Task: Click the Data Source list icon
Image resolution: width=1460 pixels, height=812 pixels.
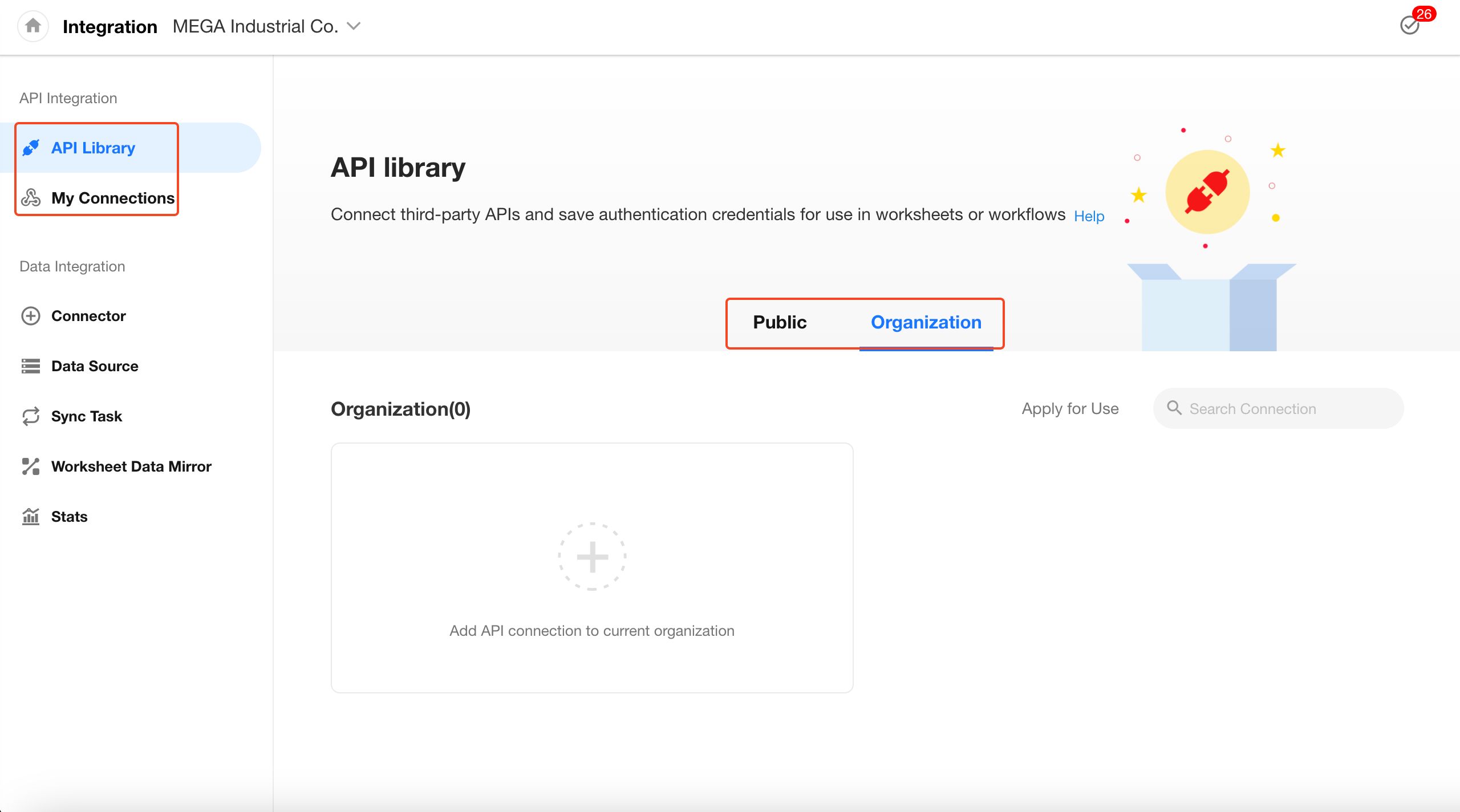Action: point(31,366)
